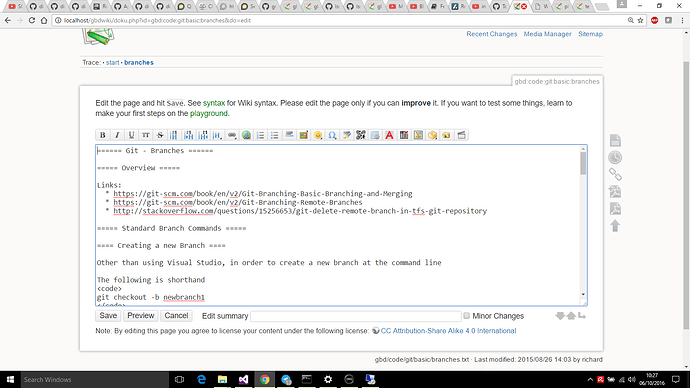Open Old revisions clock icon
The image size is (690, 388).
click(615, 157)
